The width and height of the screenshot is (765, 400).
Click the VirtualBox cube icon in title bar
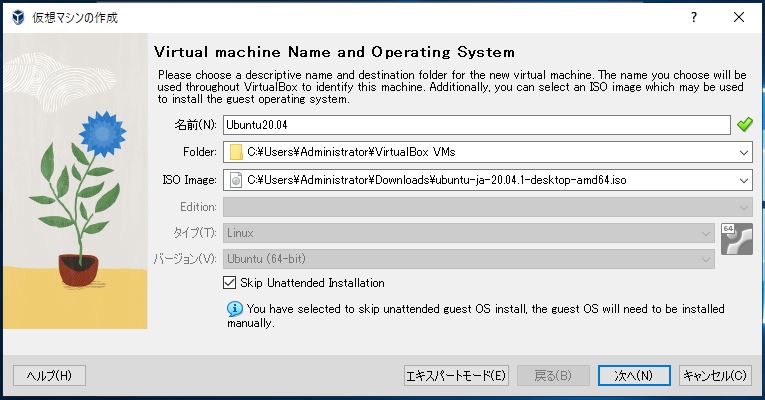click(17, 17)
